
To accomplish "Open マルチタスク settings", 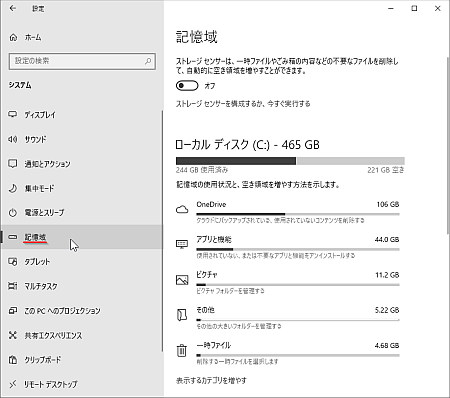I will (82, 286).
